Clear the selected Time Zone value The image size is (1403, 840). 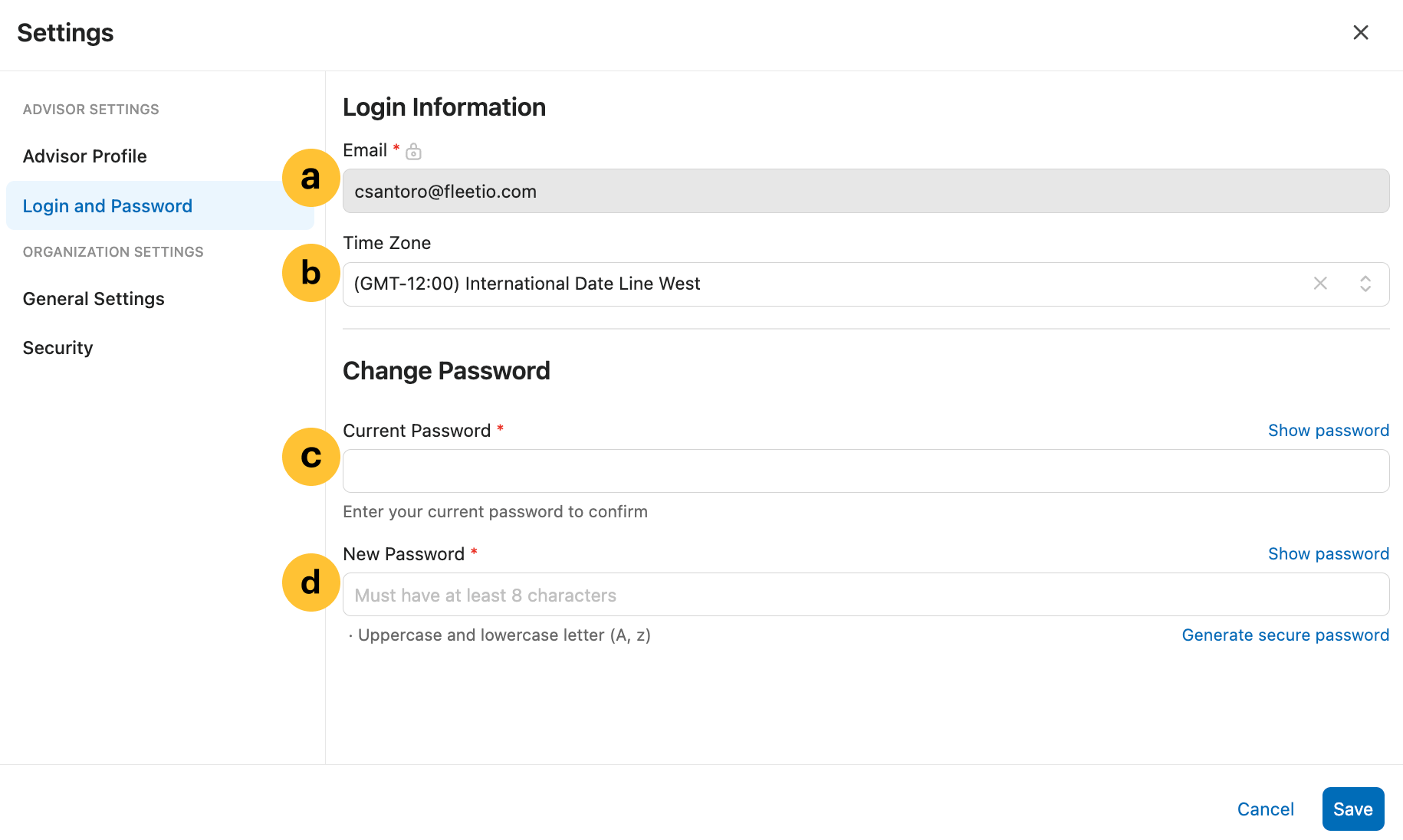[x=1320, y=284]
